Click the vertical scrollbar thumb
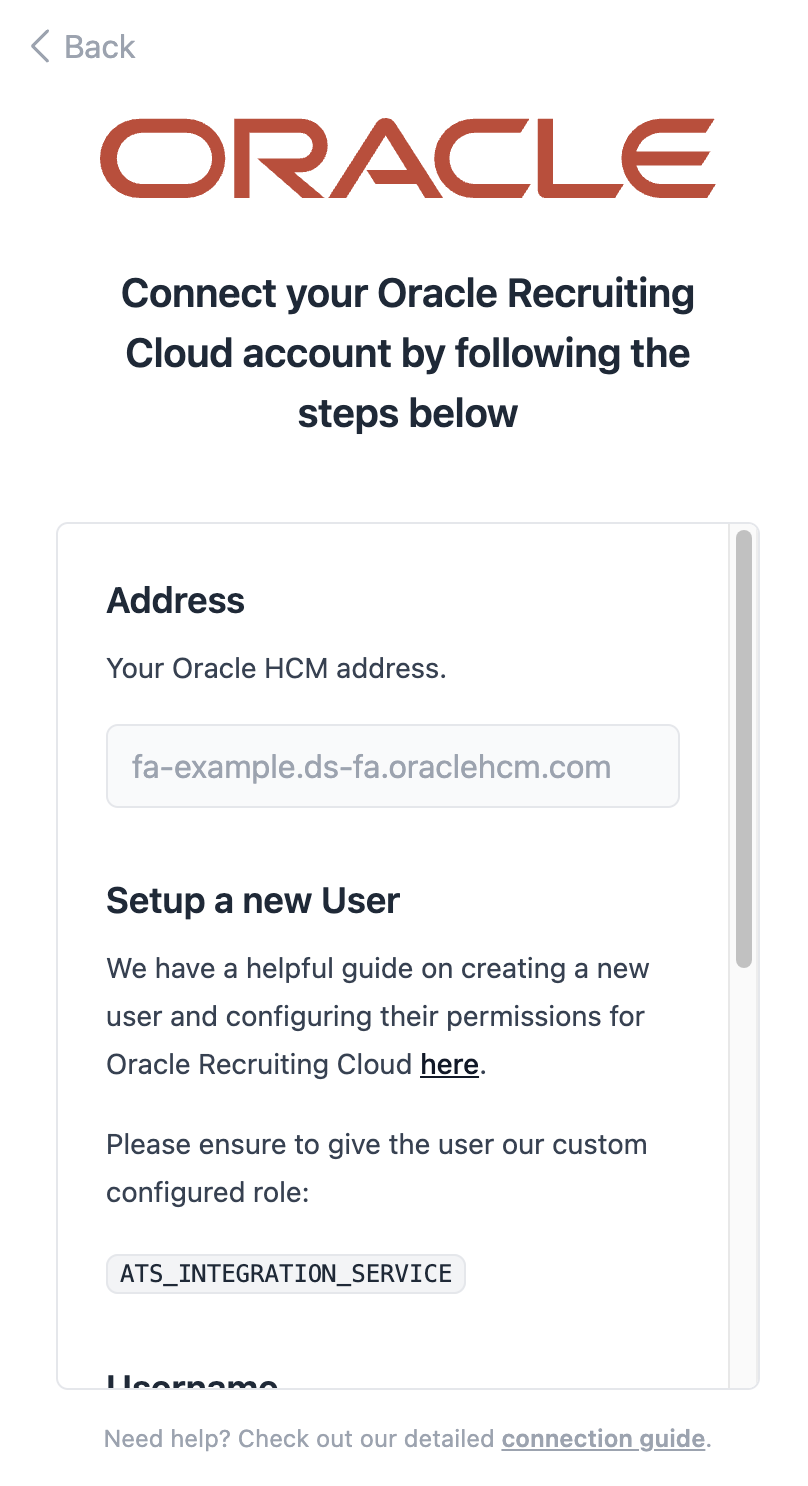 click(743, 750)
